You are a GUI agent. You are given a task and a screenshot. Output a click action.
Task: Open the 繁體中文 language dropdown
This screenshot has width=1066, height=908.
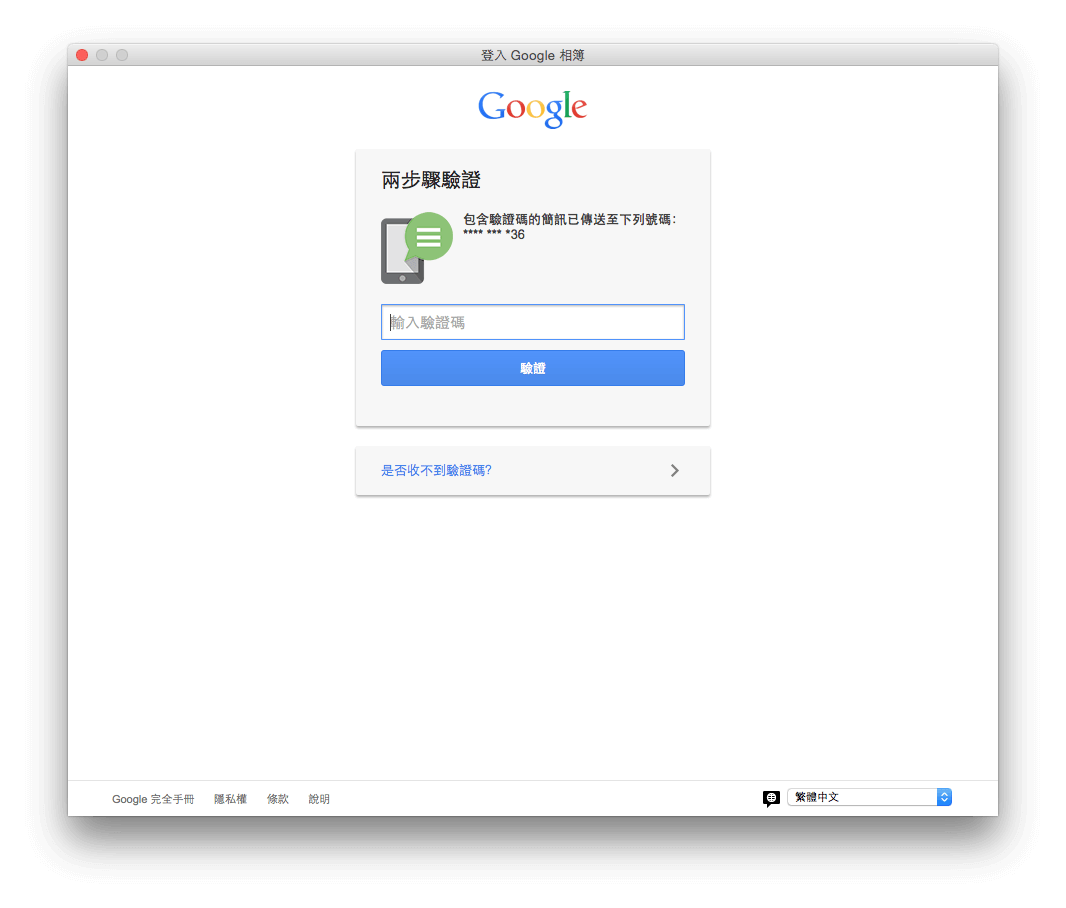pyautogui.click(x=860, y=797)
